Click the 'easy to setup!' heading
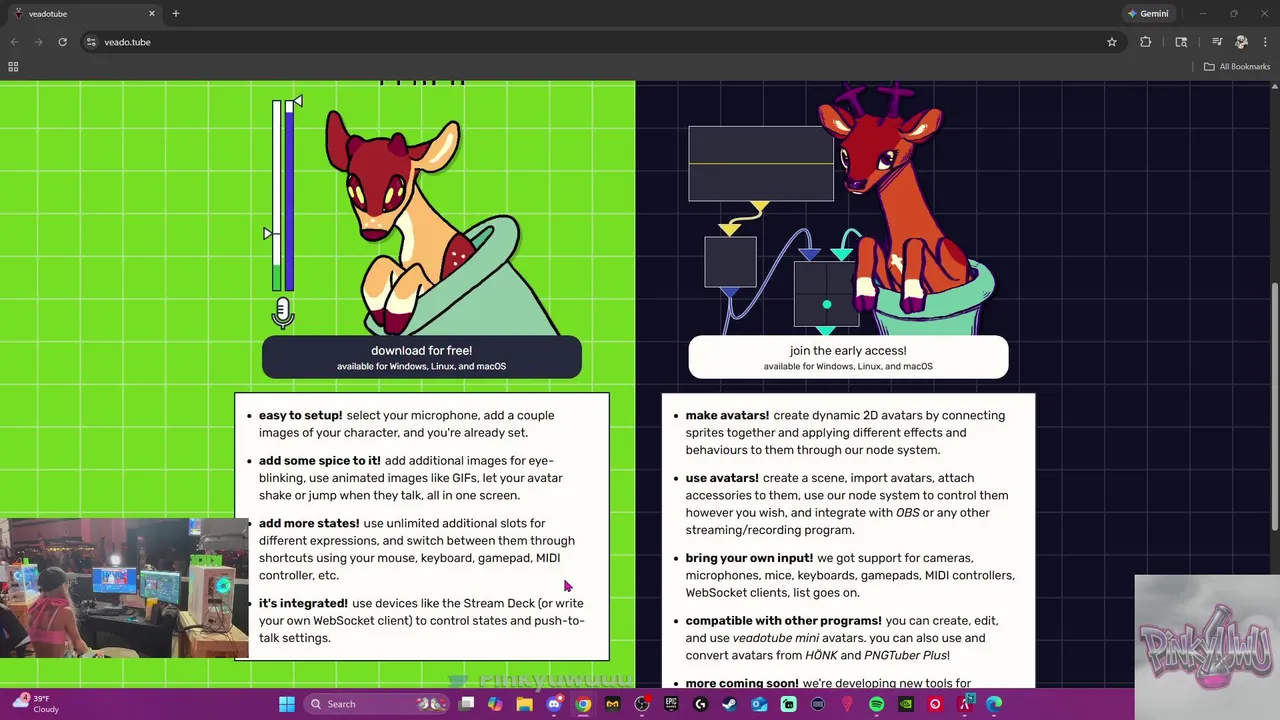The image size is (1280, 720). point(300,415)
